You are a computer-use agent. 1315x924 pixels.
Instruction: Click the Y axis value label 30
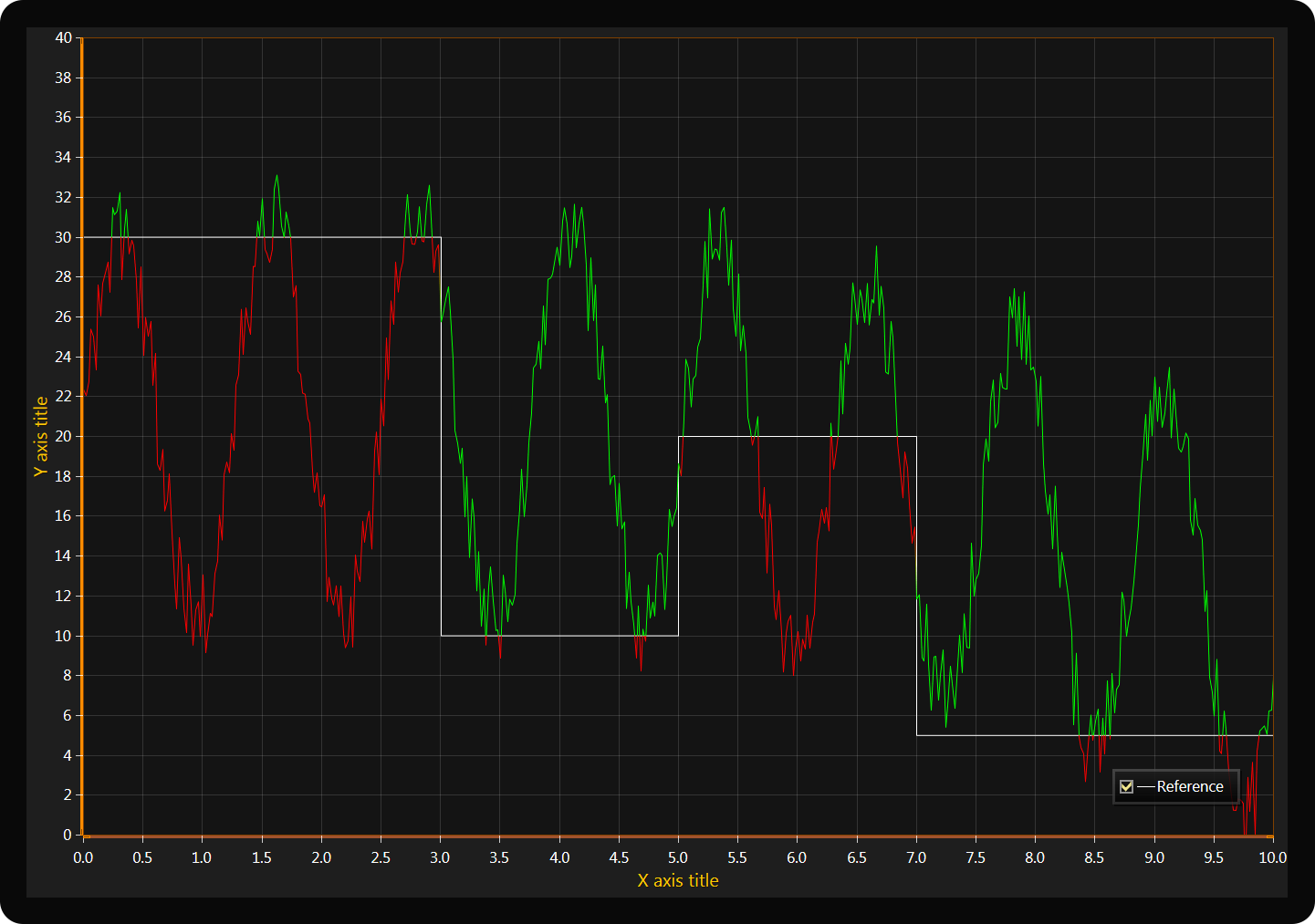click(x=63, y=237)
